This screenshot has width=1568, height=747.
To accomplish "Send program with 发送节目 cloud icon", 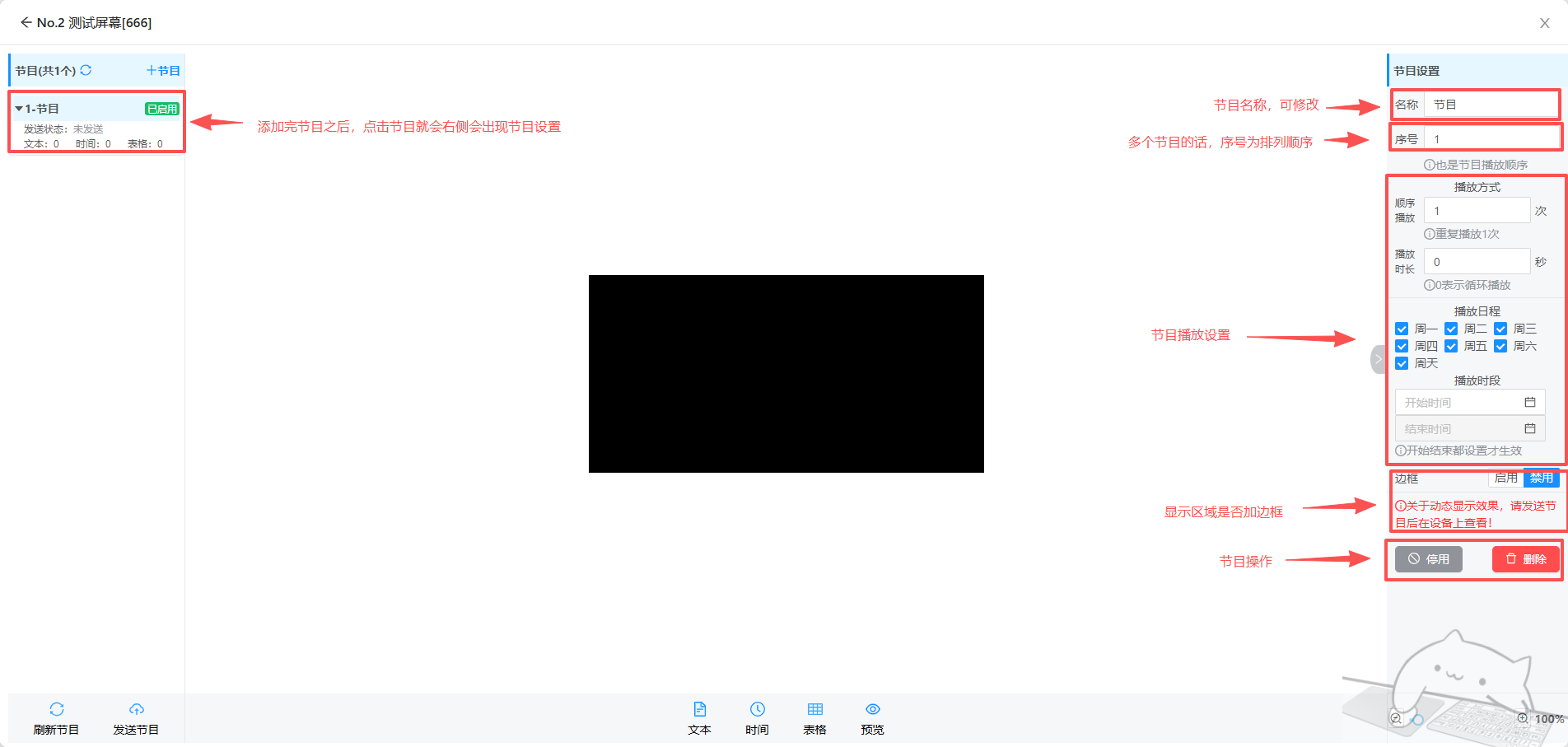I will pyautogui.click(x=136, y=709).
